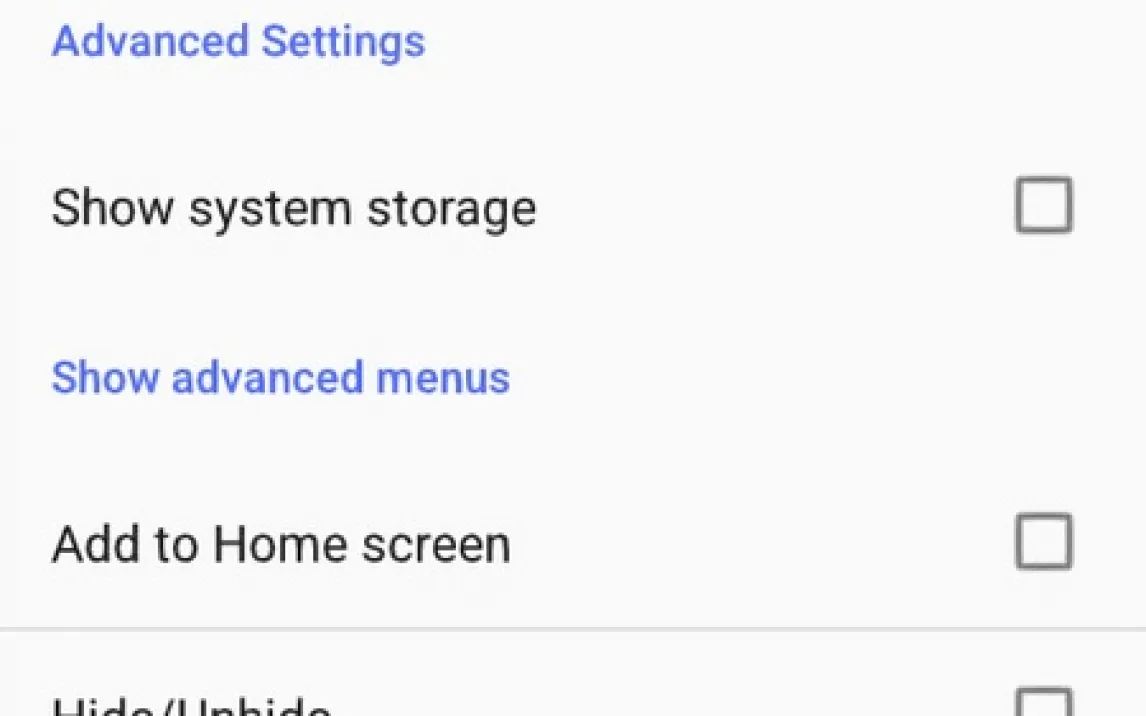Tap the Add to Home screen label text
The height and width of the screenshot is (716, 1146).
coord(281,545)
